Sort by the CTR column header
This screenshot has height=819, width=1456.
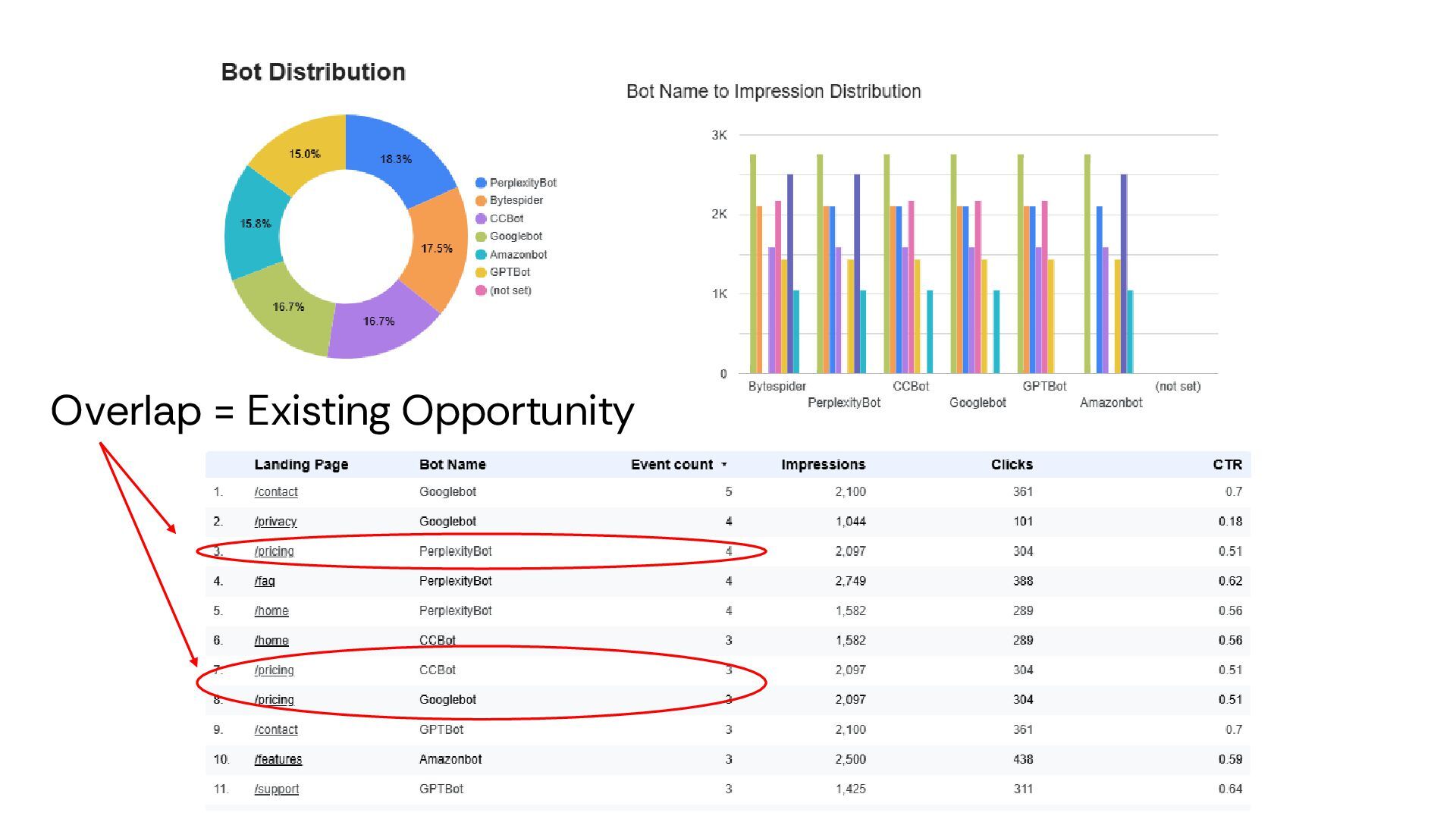coord(1226,464)
